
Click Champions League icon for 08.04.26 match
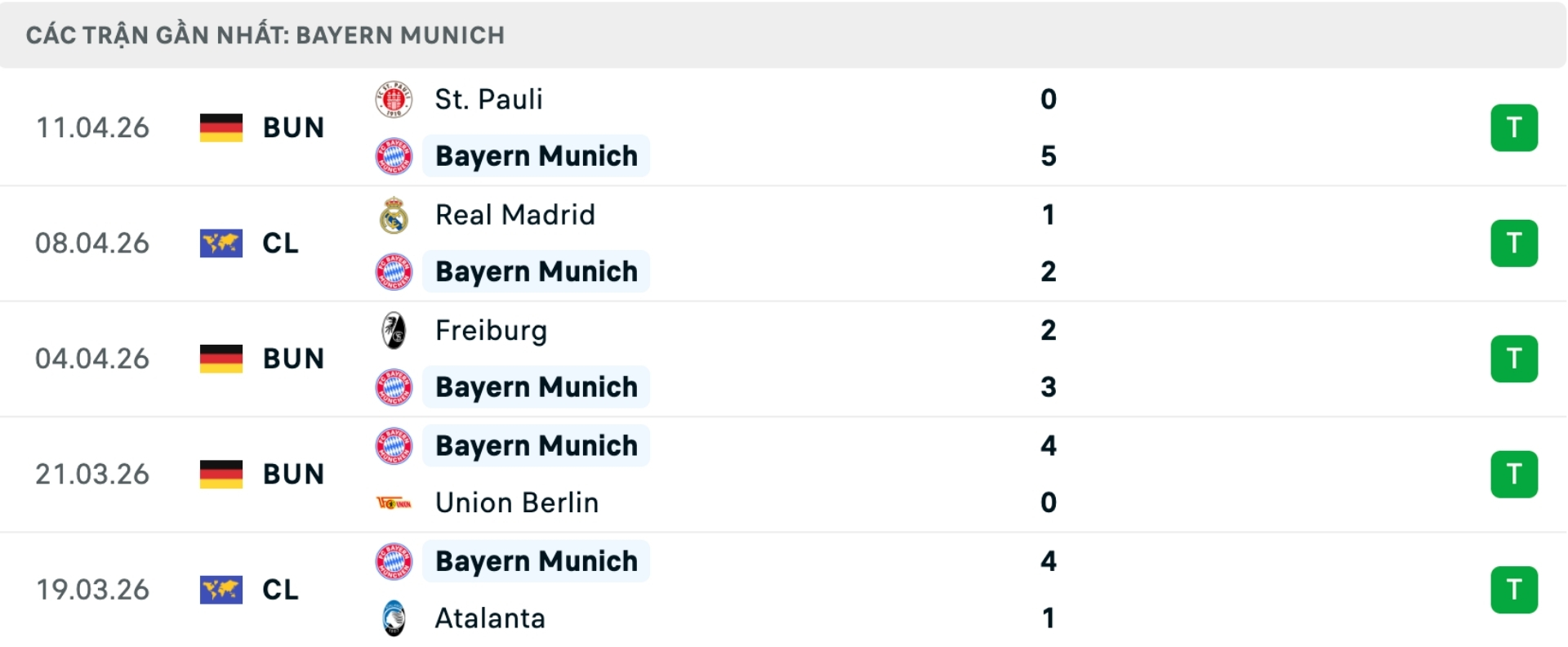click(x=221, y=243)
